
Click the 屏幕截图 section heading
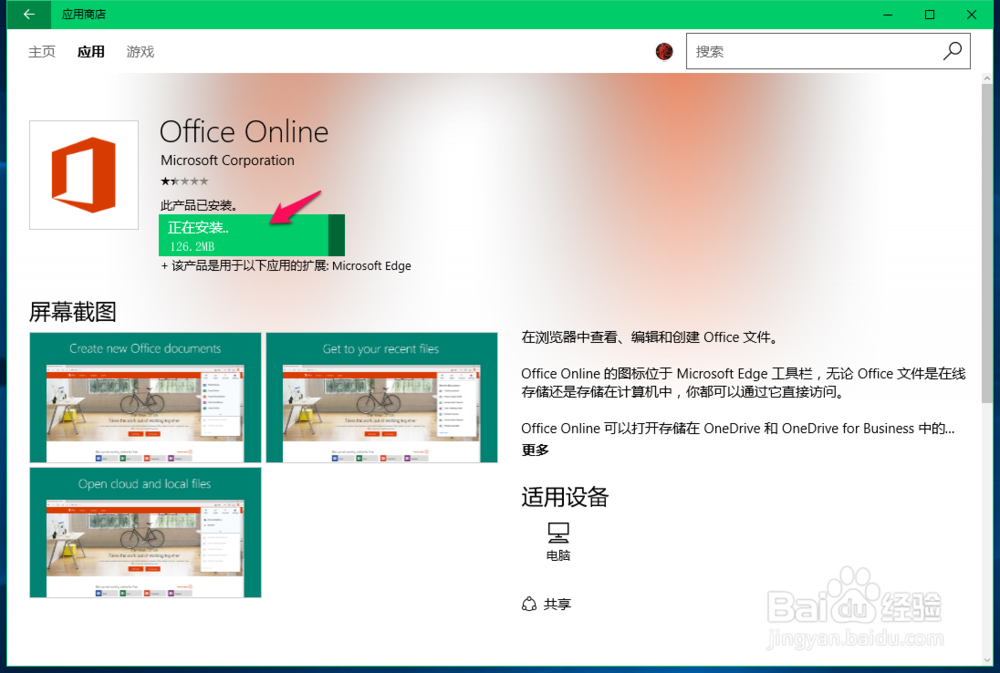tap(73, 312)
